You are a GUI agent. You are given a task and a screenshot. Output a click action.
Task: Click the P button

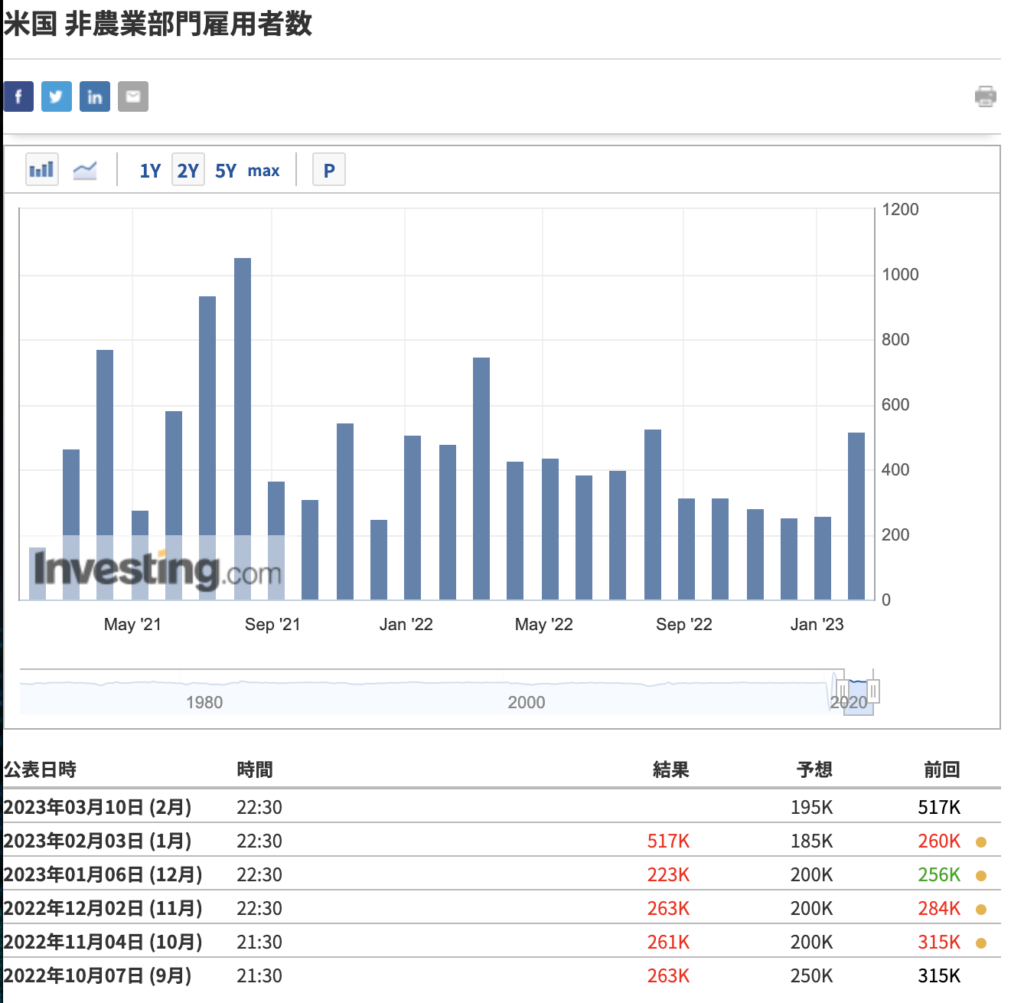329,170
